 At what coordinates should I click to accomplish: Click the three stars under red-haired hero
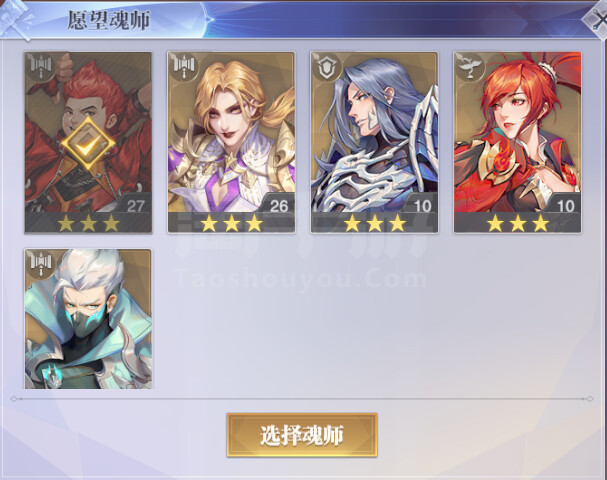(89, 223)
